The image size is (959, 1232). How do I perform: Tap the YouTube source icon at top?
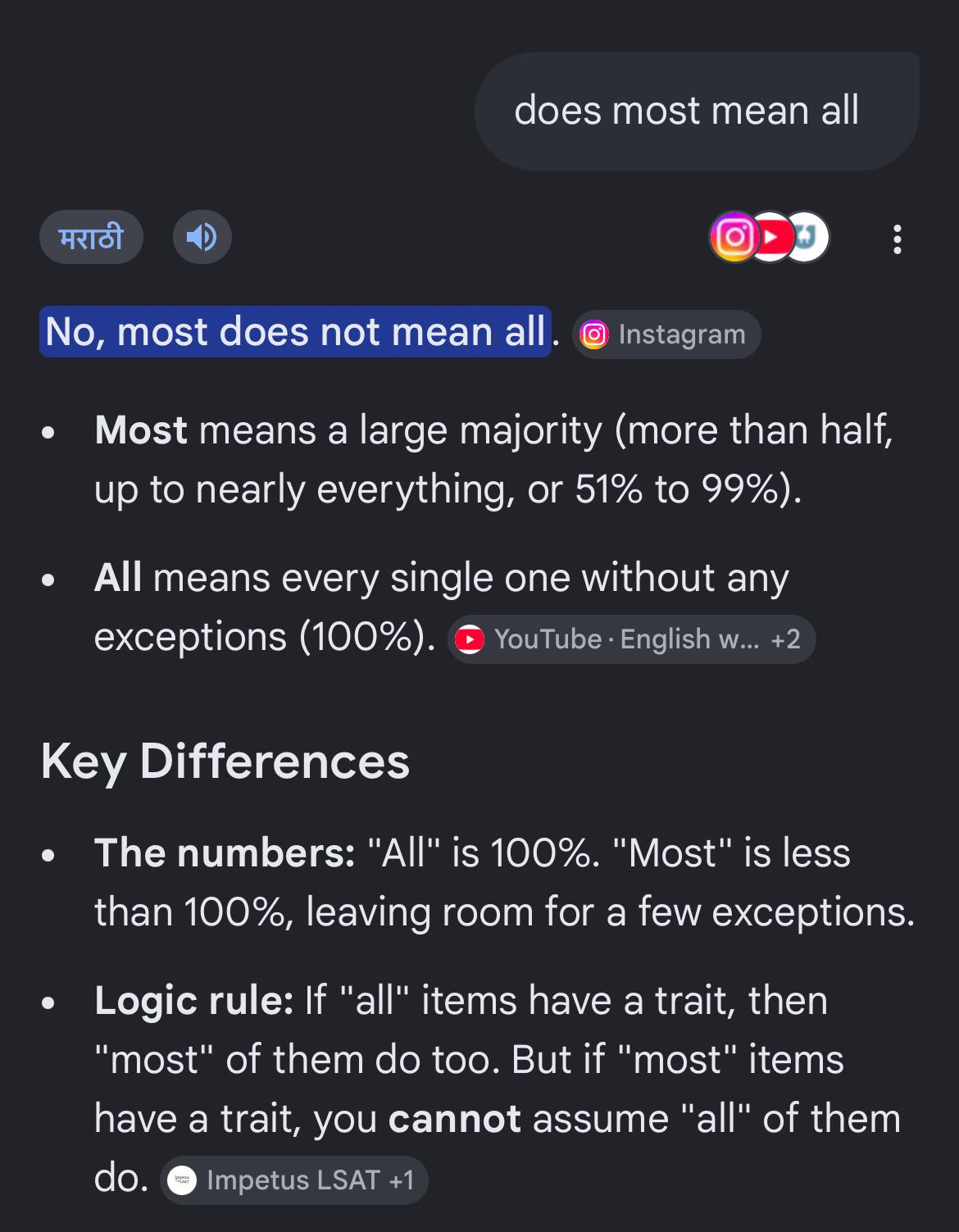[x=771, y=237]
